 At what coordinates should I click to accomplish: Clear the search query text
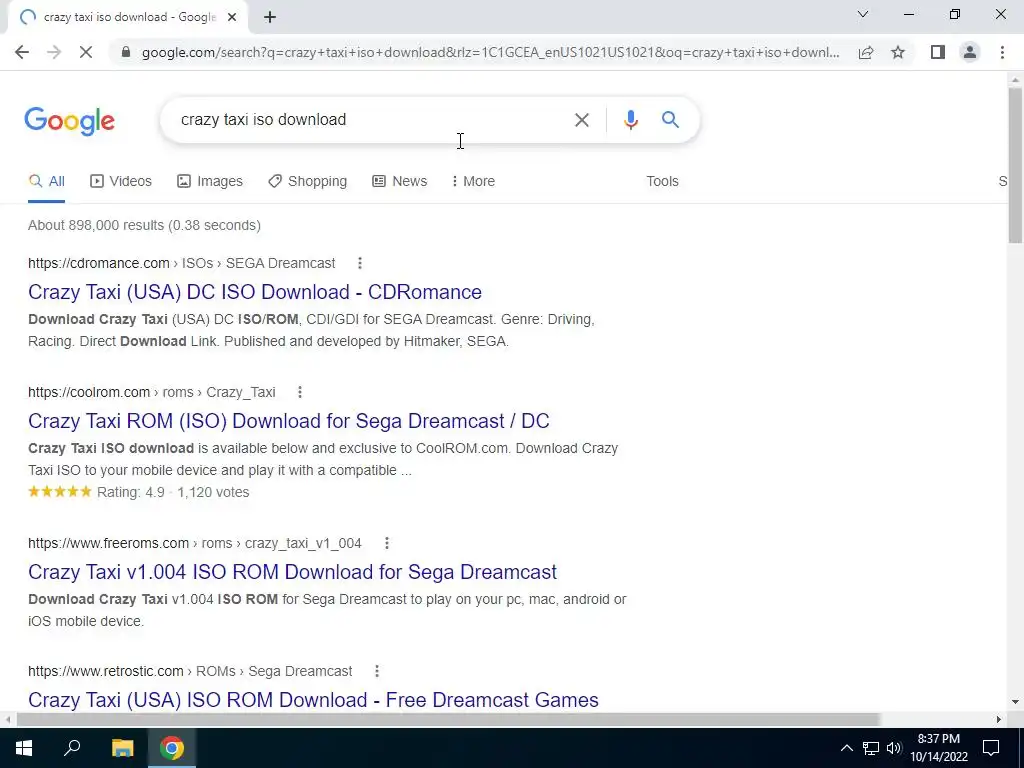click(581, 120)
